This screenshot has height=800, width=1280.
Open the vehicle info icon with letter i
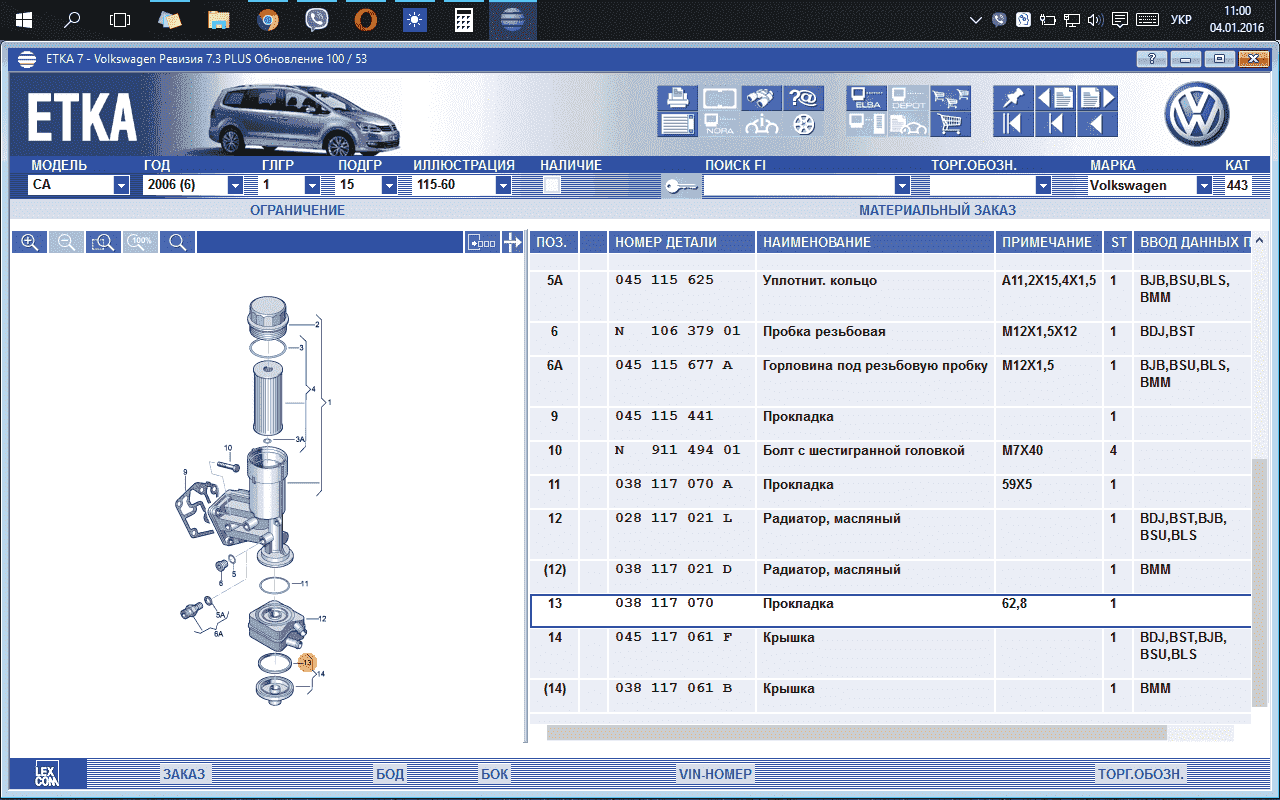762,124
